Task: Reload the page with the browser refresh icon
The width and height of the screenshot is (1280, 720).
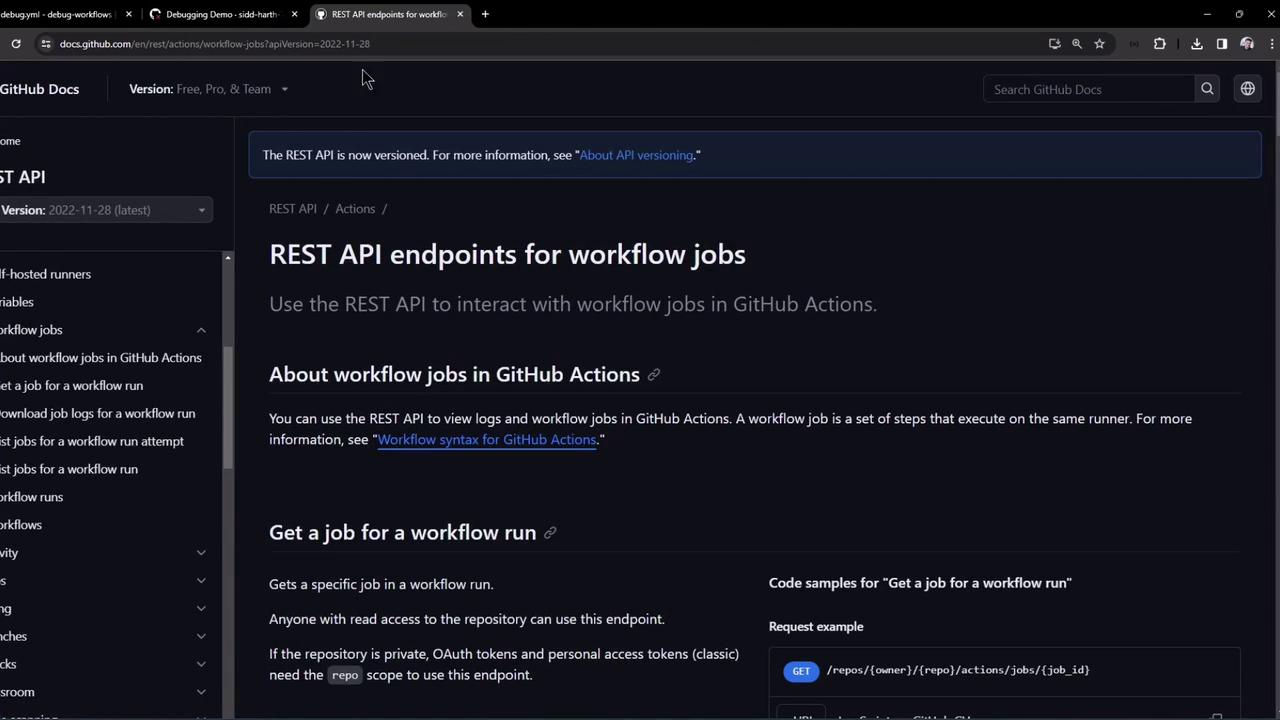Action: (16, 44)
